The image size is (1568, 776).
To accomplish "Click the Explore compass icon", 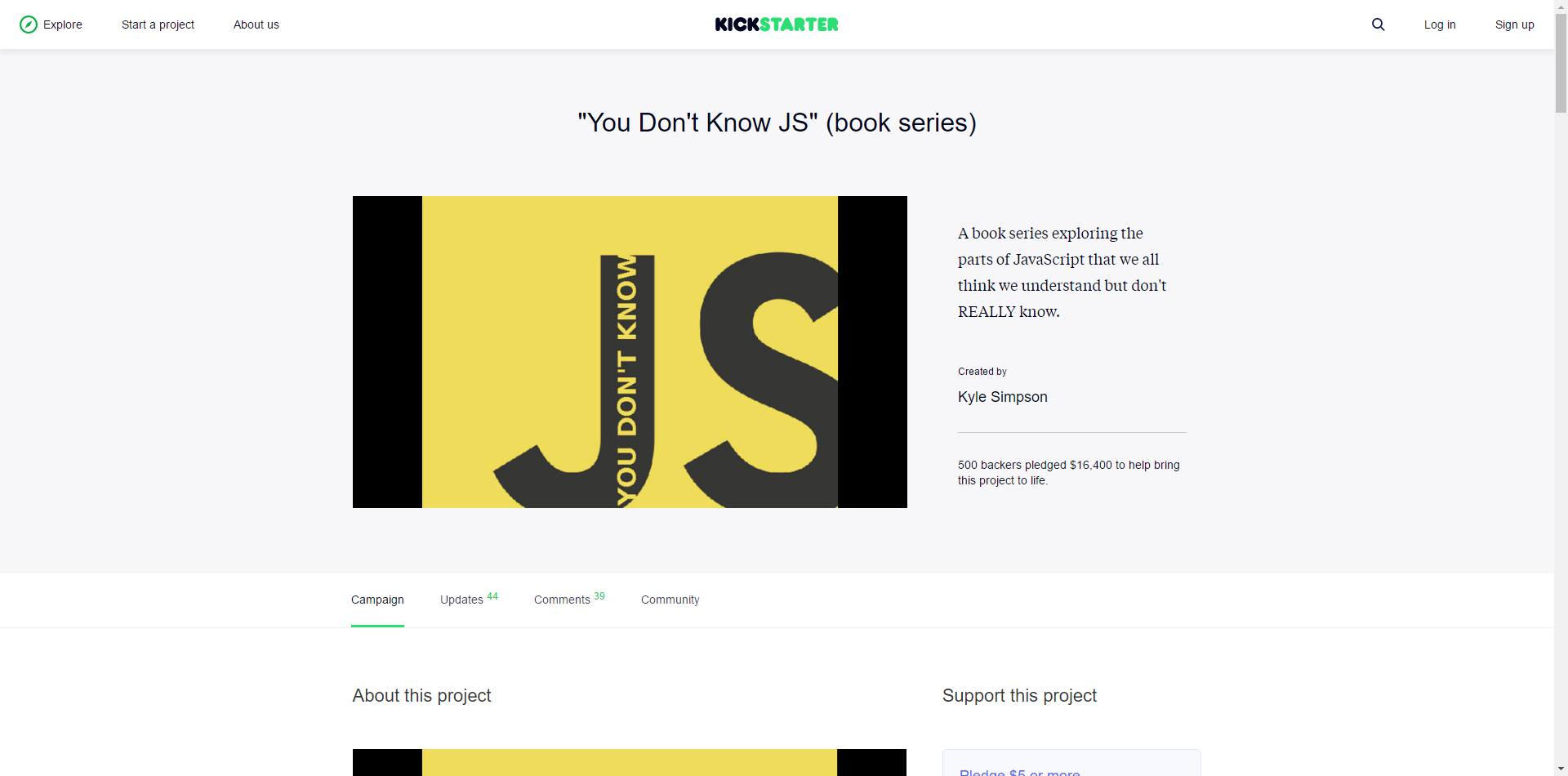I will coord(29,25).
